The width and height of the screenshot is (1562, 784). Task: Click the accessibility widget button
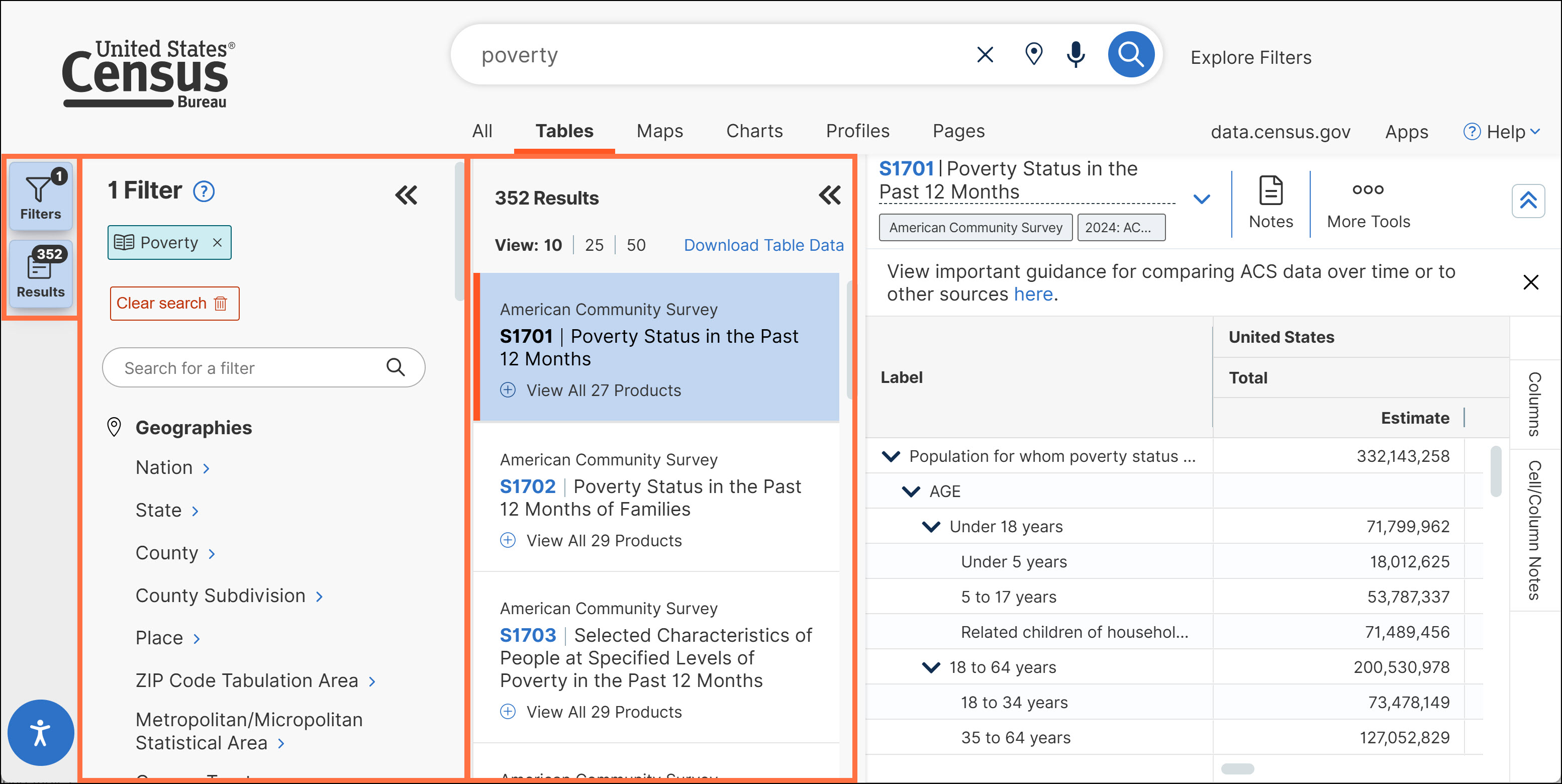[41, 732]
